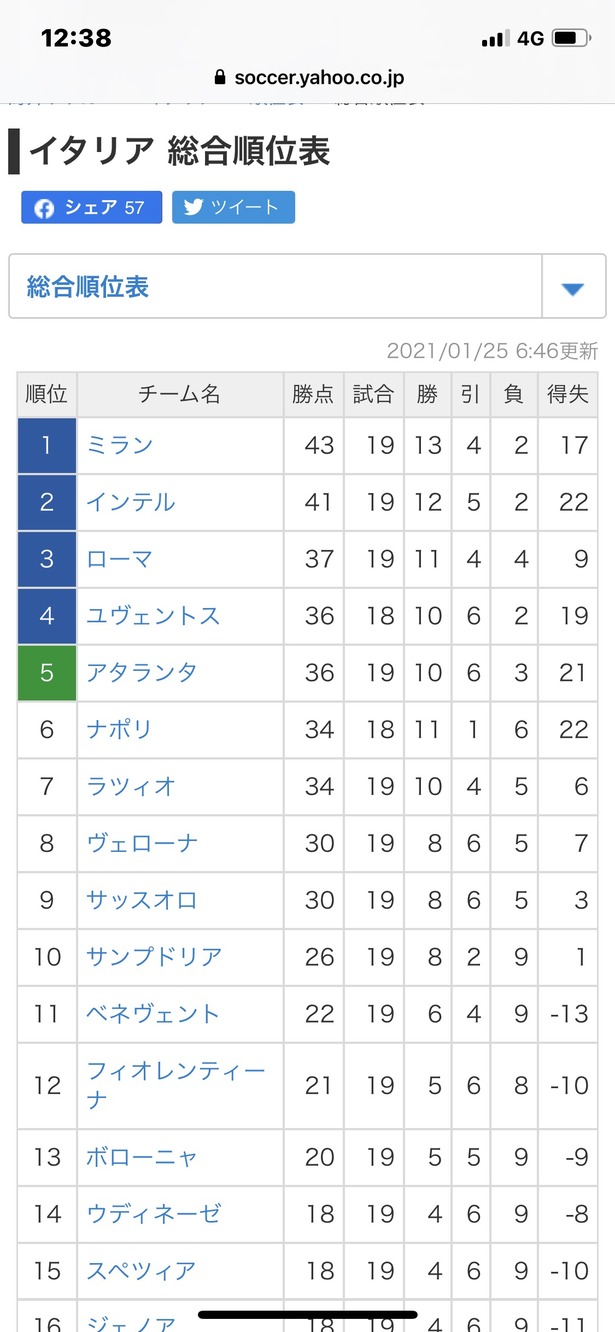Open the フィオレンティーナ team link
Screen dimensions: 615x1332
[x=176, y=1086]
